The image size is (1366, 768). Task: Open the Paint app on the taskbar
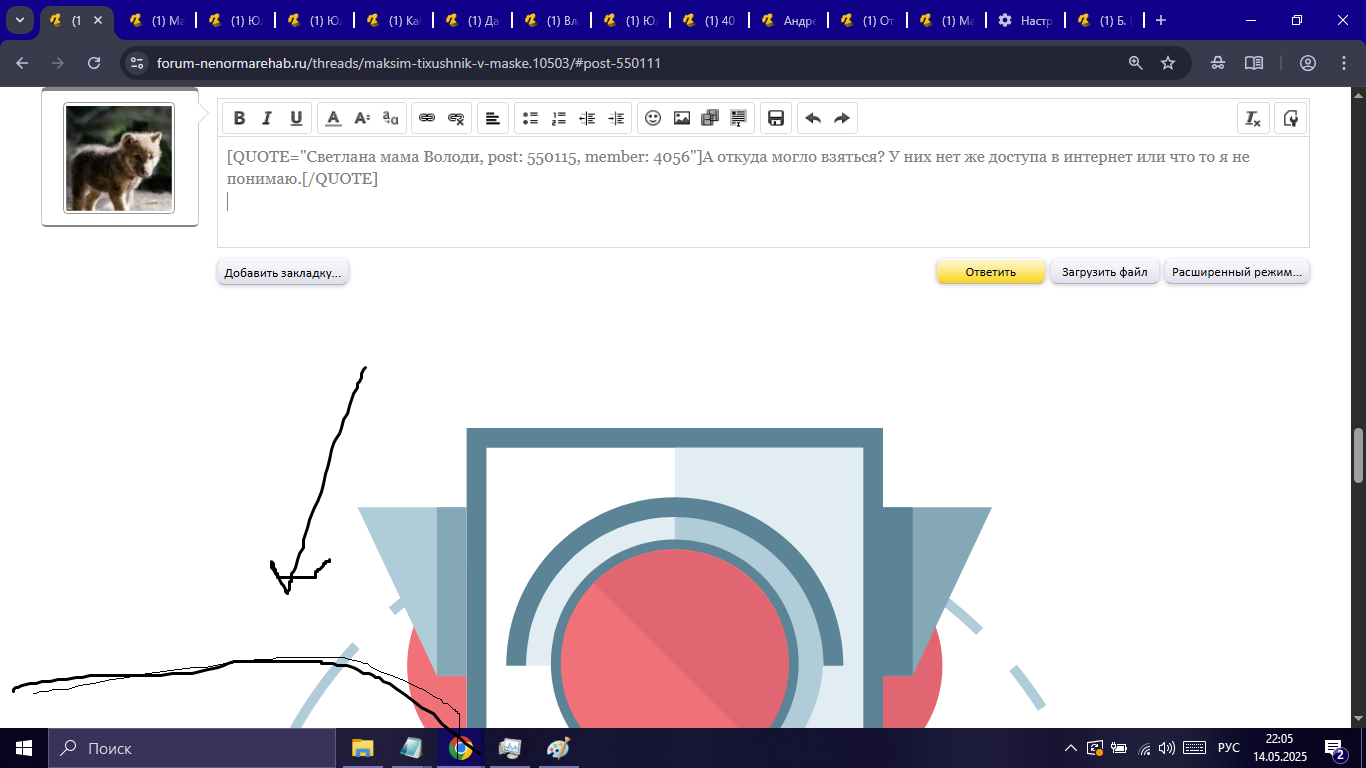point(558,748)
